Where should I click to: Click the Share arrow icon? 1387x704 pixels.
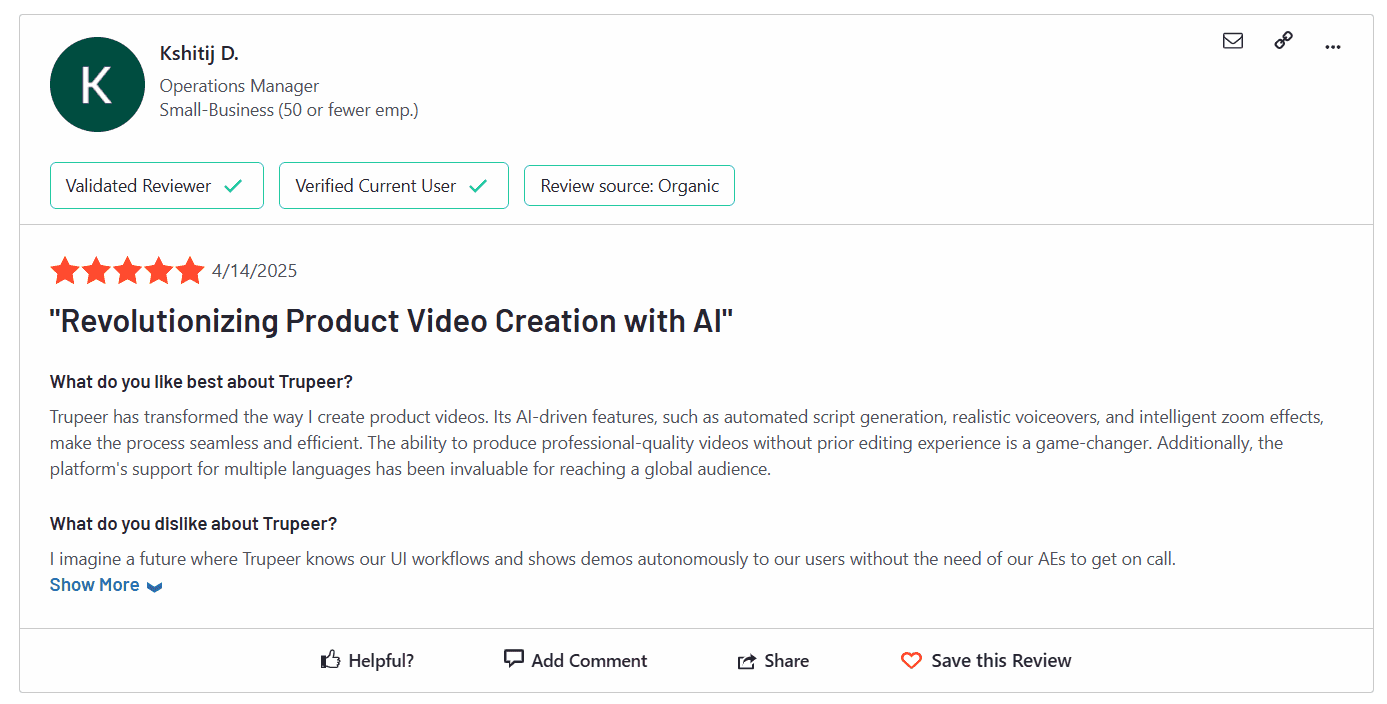click(746, 659)
